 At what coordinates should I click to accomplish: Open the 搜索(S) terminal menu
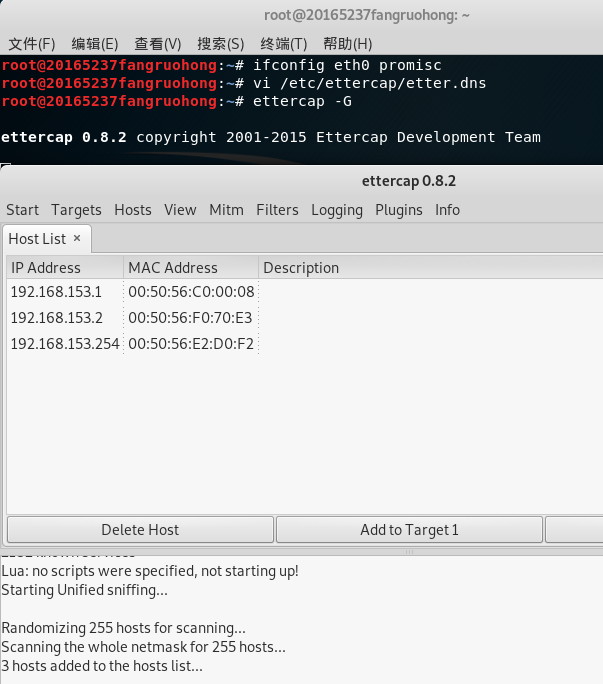coord(220,44)
